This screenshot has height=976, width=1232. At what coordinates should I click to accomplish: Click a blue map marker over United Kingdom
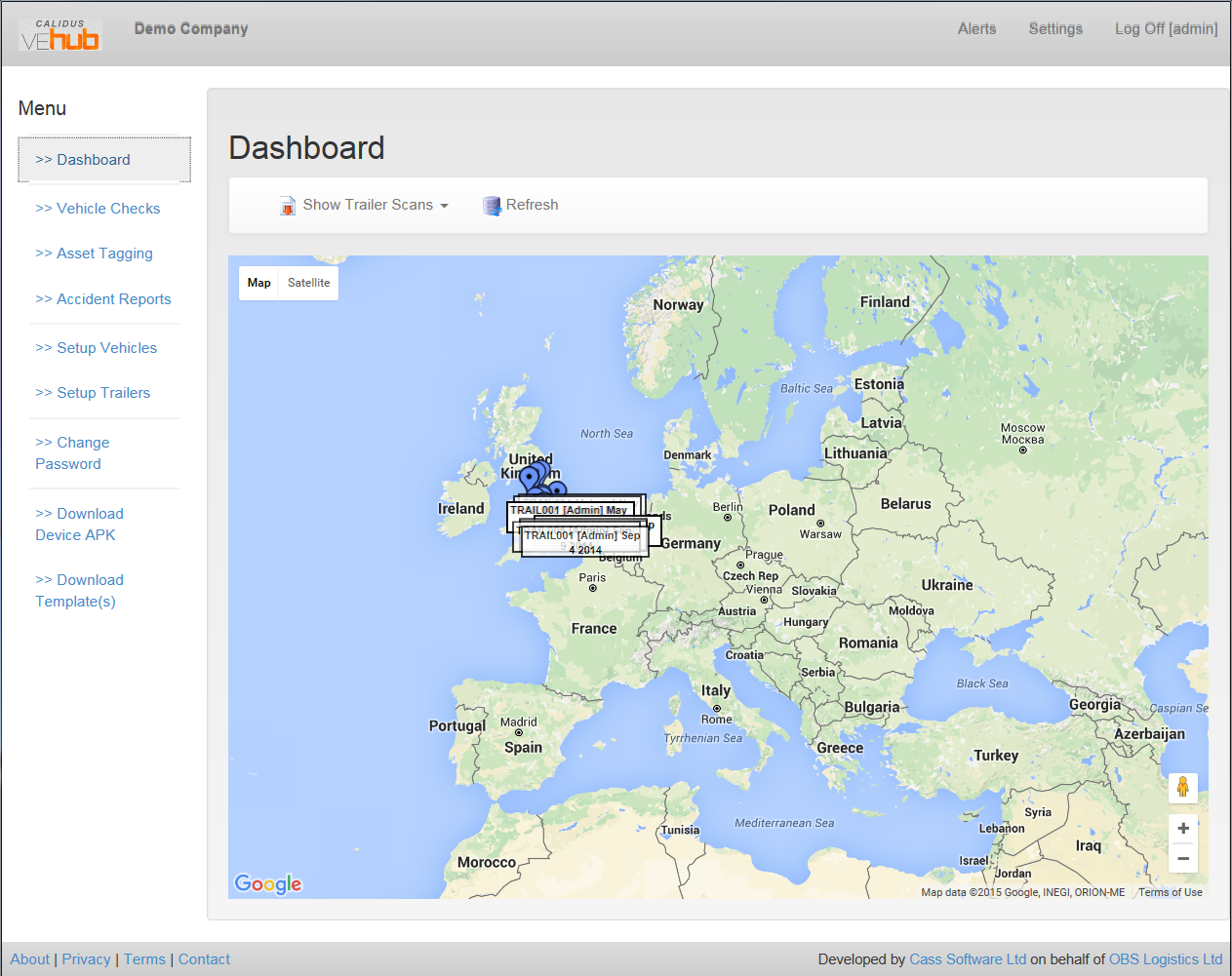[530, 478]
